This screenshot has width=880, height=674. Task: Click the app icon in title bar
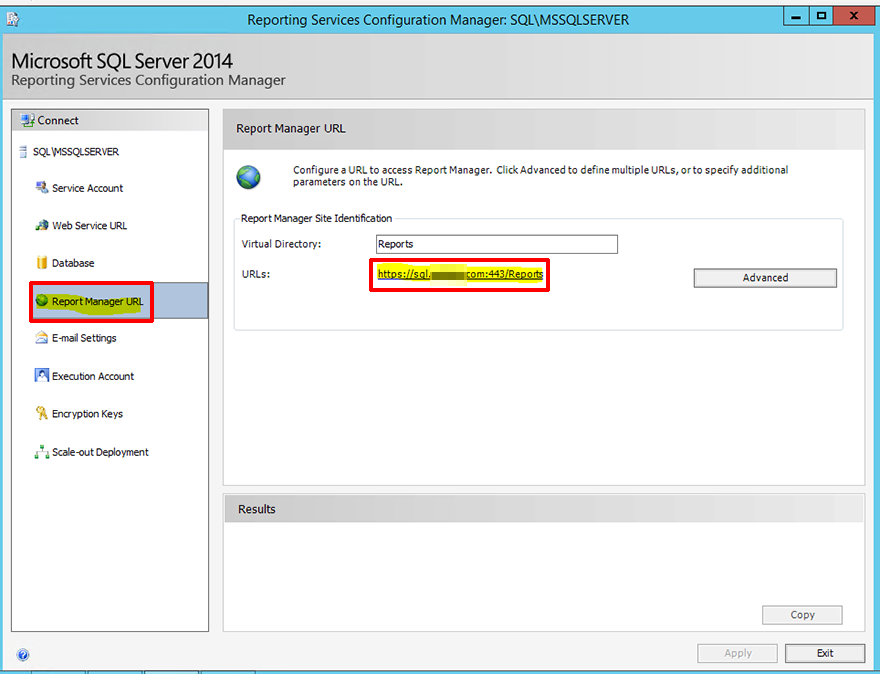coord(13,20)
